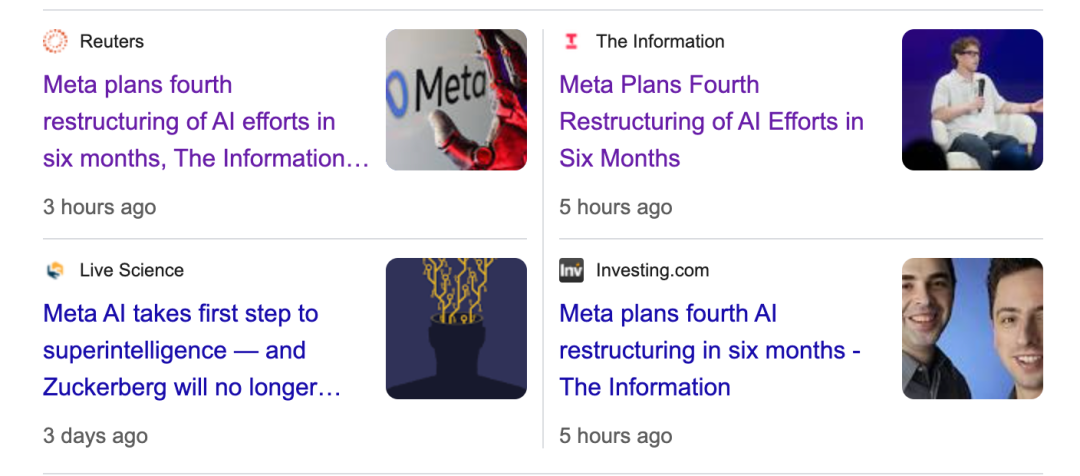Open Reuters headline about Meta's fourth restructuring
The image size is (1080, 476).
point(205,121)
